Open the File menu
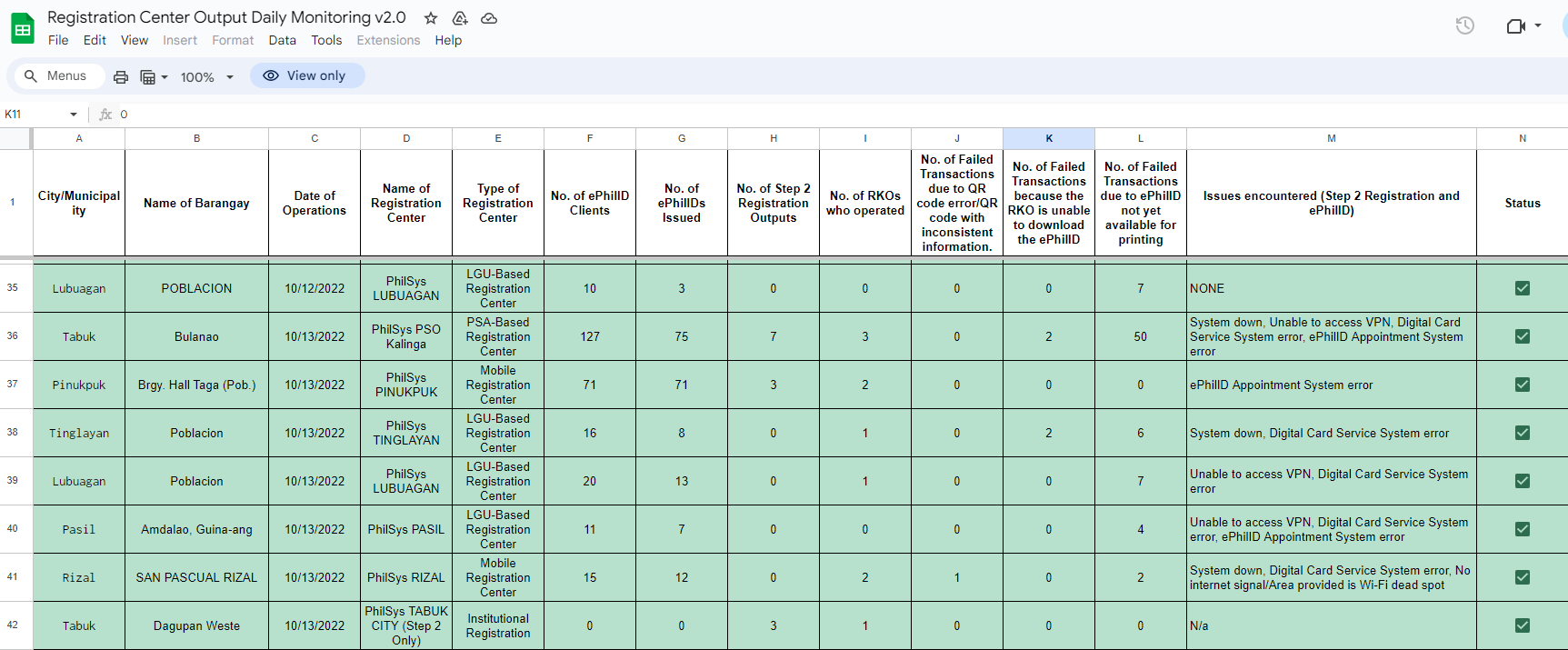Screen dimensions: 1568x650 [x=58, y=40]
